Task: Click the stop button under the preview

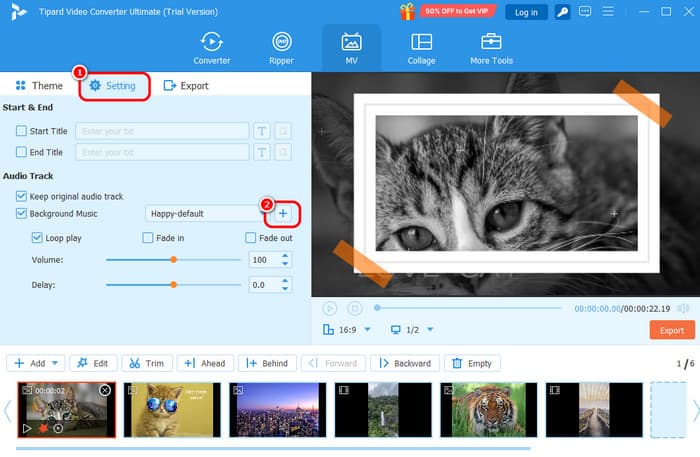Action: pyautogui.click(x=354, y=309)
